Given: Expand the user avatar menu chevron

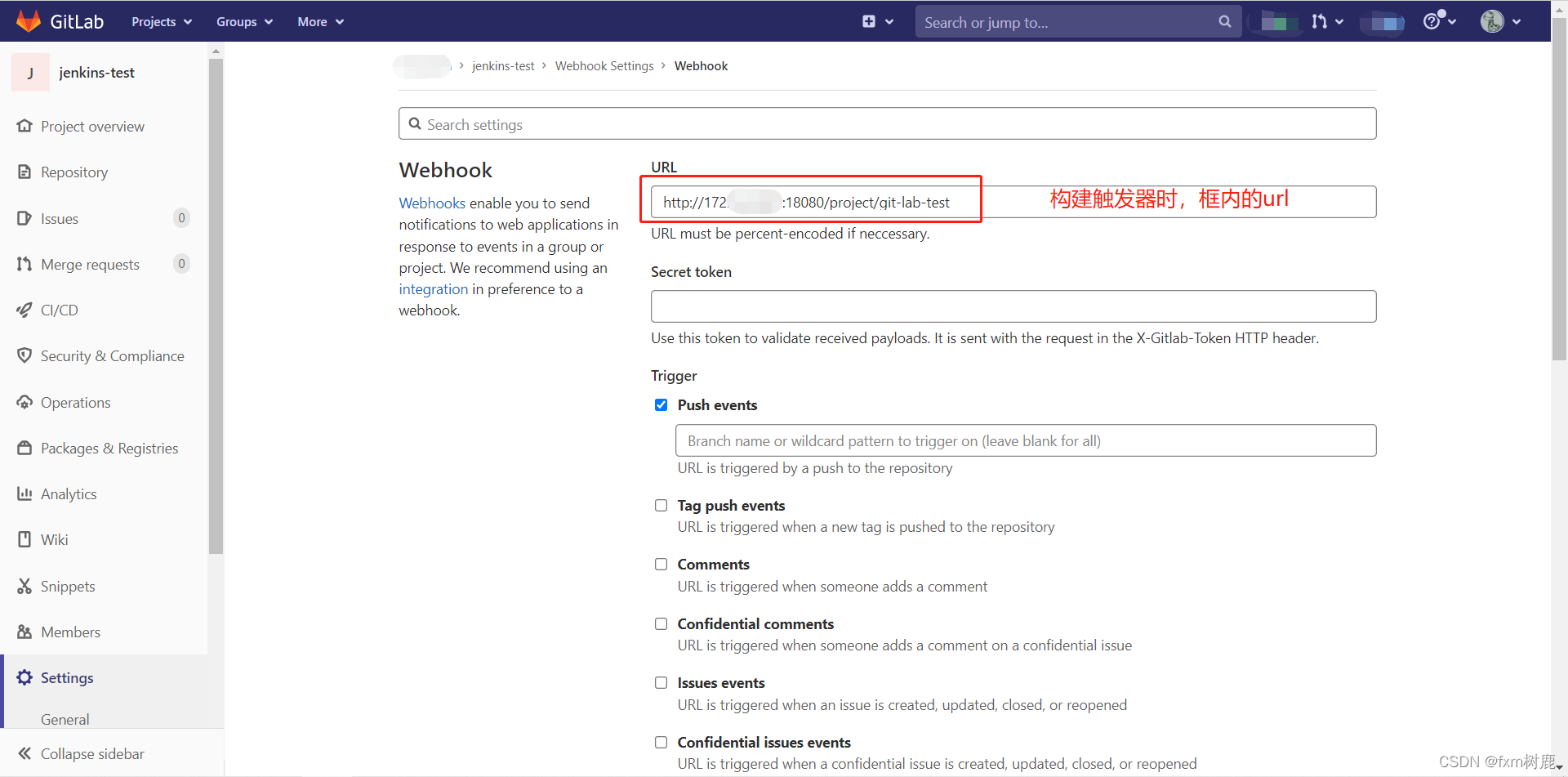Looking at the screenshot, I should [x=1517, y=22].
